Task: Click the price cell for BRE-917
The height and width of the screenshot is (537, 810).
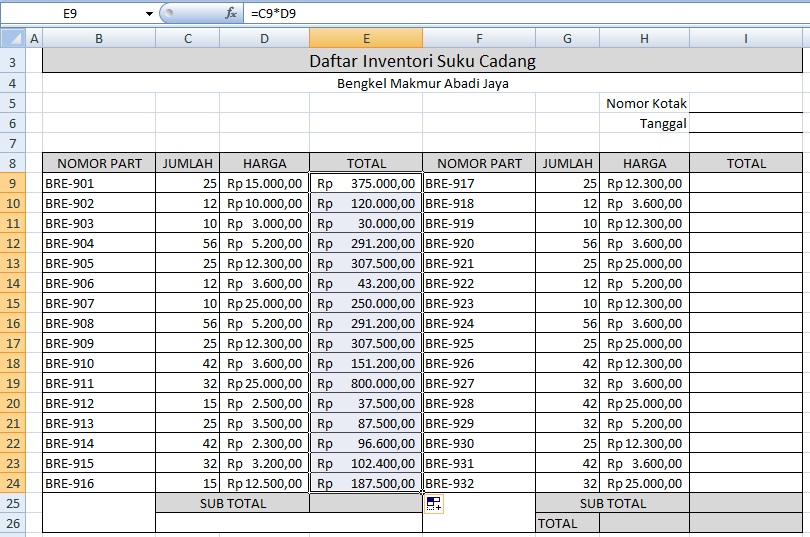Action: pyautogui.click(x=644, y=183)
